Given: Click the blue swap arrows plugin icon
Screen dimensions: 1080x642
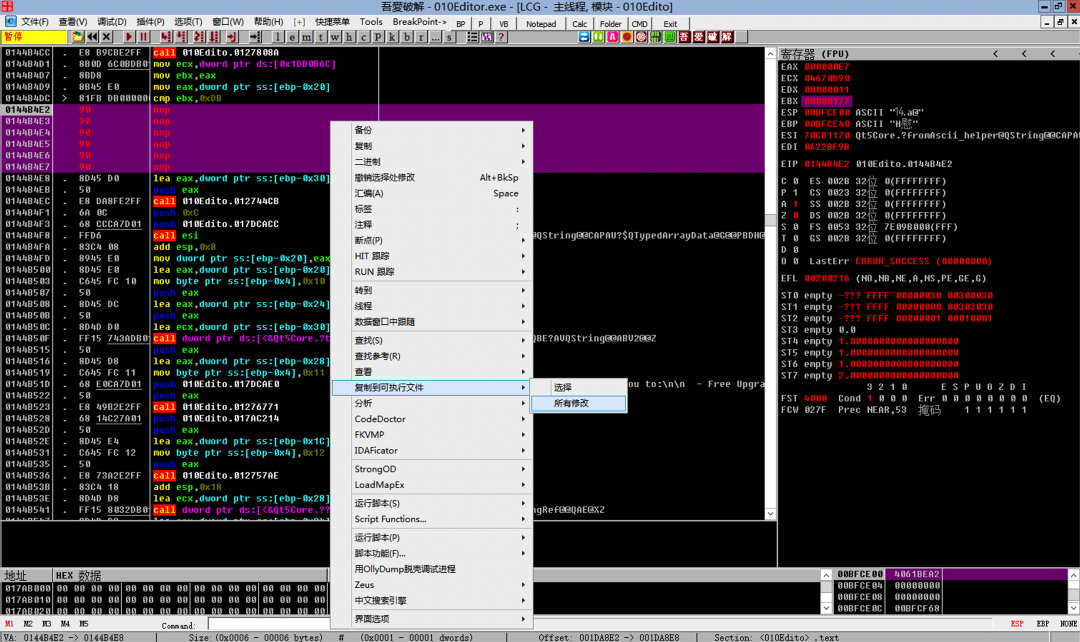Looking at the screenshot, I should [x=584, y=37].
